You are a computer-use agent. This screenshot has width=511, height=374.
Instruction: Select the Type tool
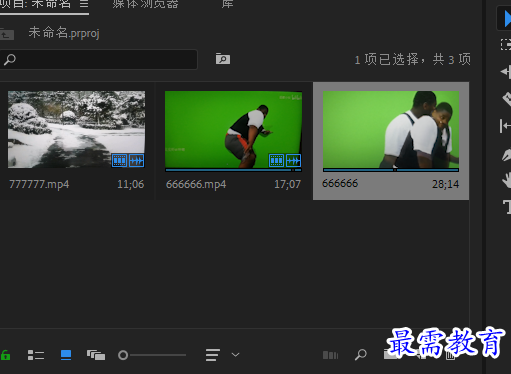coord(507,207)
